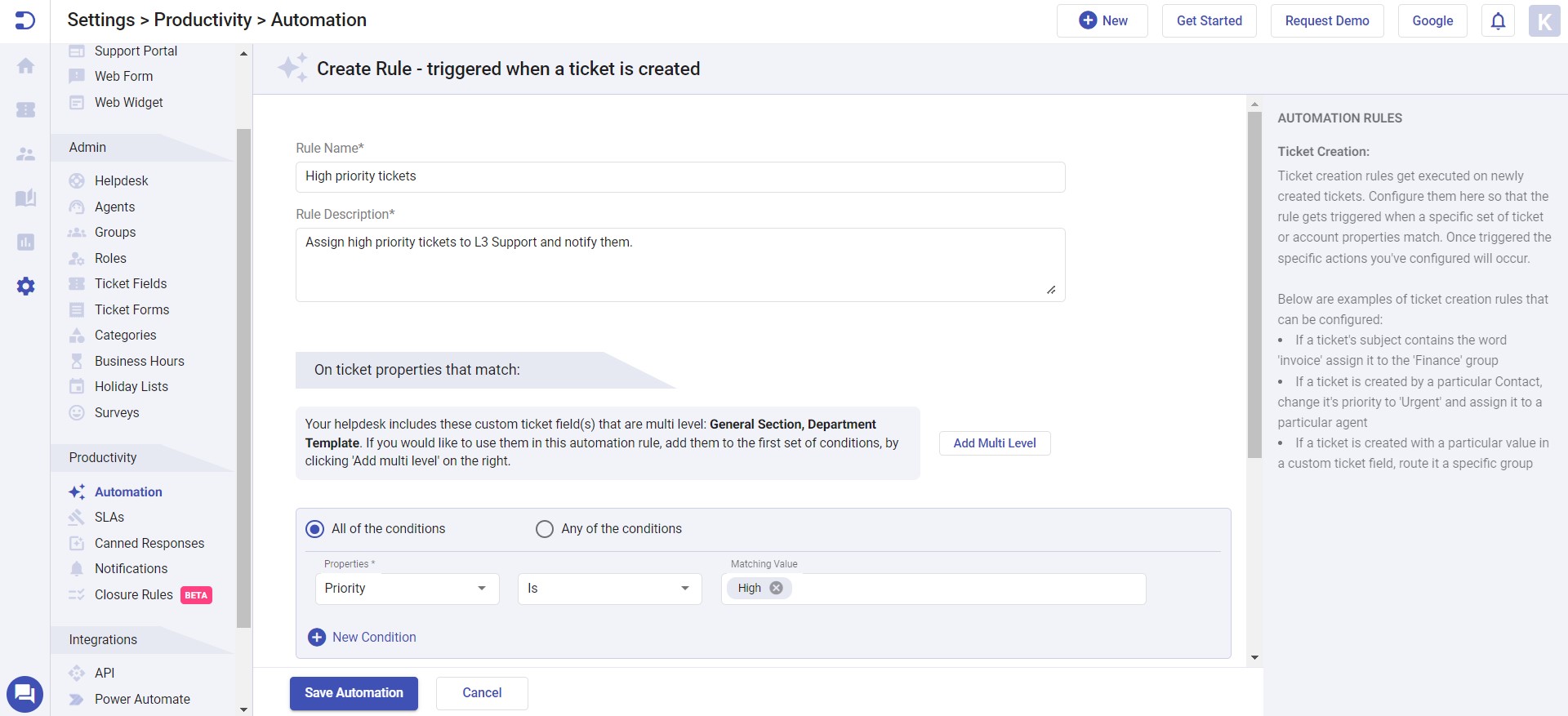Open the Is operator dropdown
The height and width of the screenshot is (716, 1568).
point(609,589)
